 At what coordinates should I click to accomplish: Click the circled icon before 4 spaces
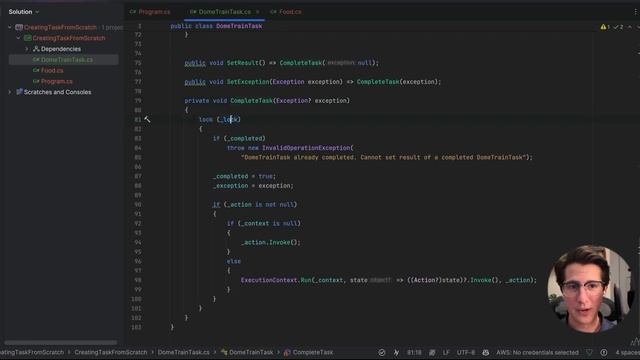pos(604,352)
